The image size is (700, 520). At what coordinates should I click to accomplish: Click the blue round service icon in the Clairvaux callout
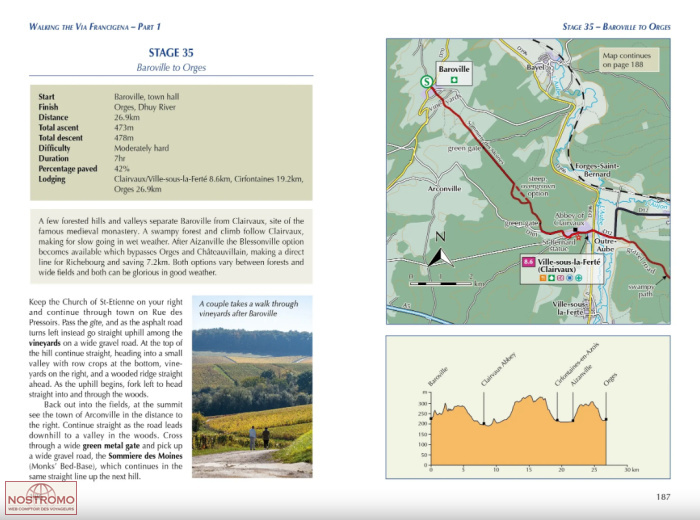coord(570,279)
